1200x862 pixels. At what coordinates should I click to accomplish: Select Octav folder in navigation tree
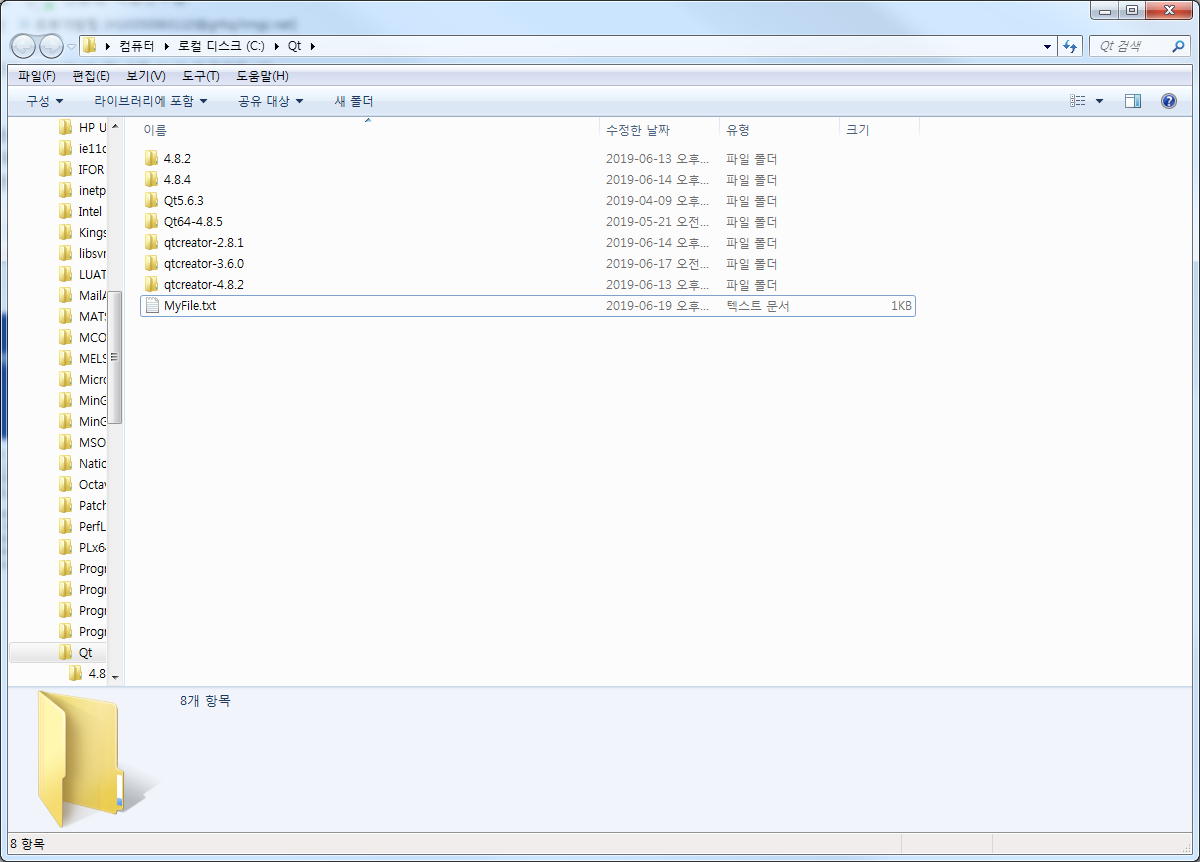click(81, 484)
